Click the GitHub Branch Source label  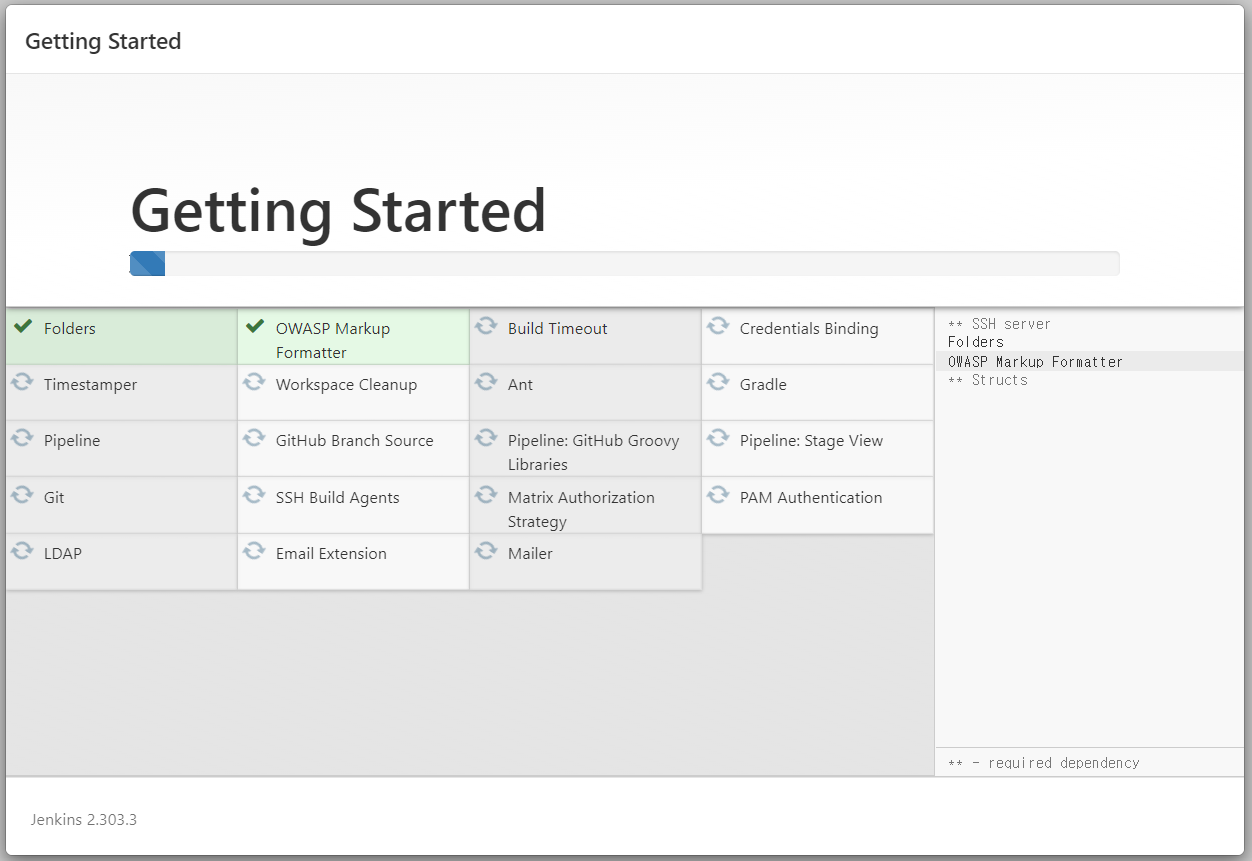pos(355,440)
